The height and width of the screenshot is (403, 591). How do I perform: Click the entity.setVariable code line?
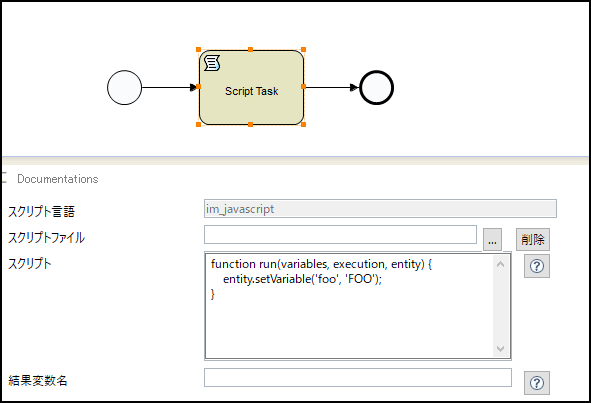(x=302, y=279)
